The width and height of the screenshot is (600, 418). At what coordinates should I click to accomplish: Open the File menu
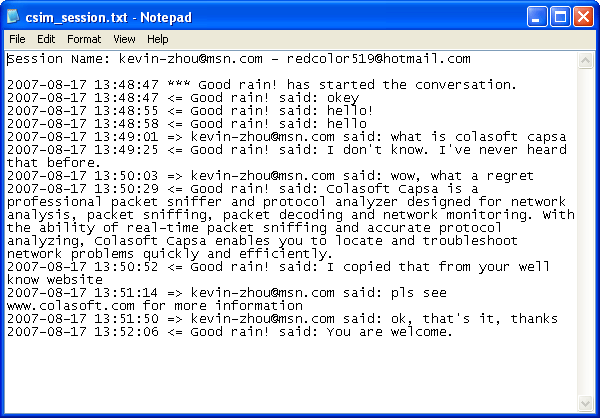[x=17, y=39]
